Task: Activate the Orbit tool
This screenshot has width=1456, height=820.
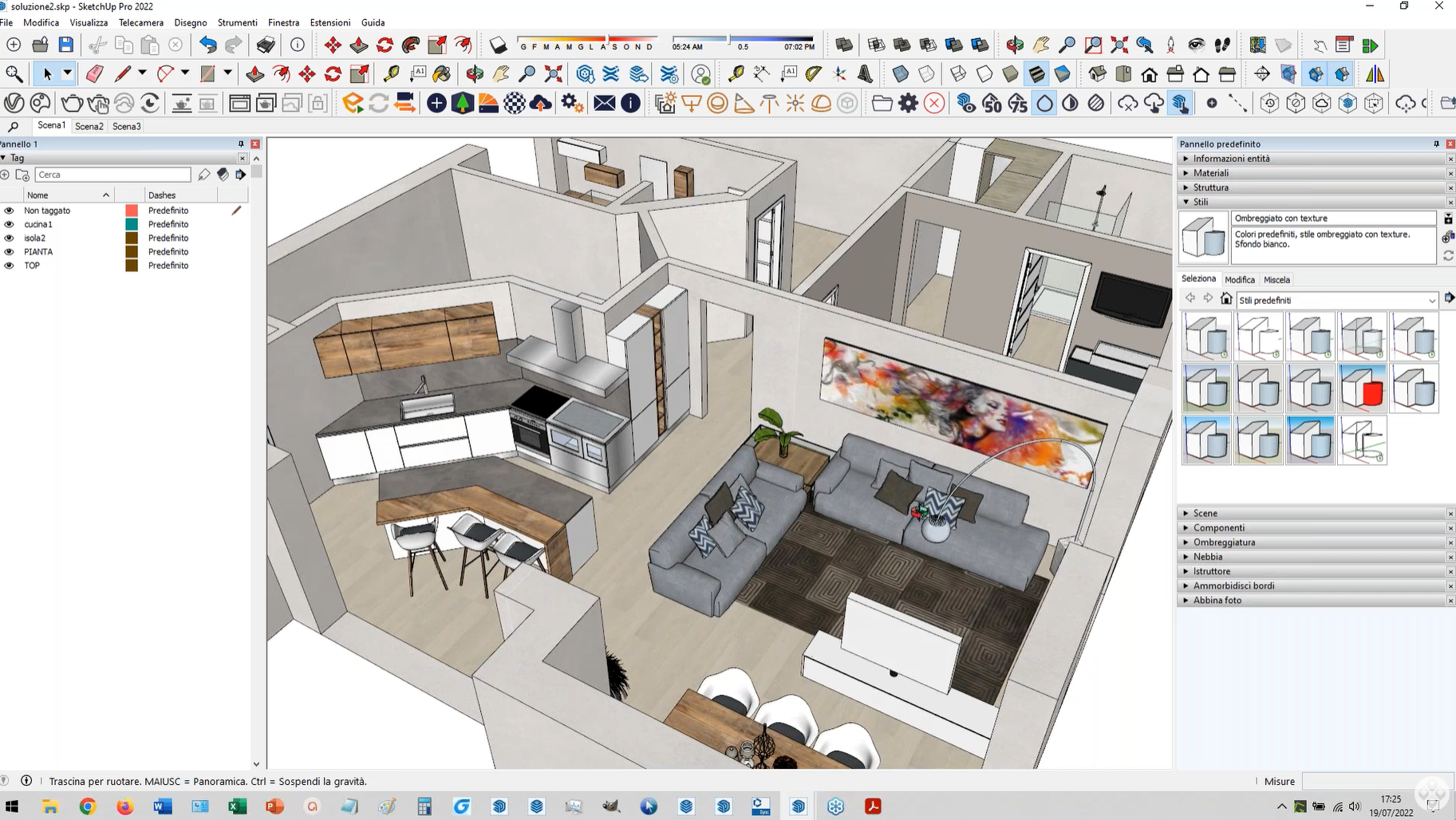Action: click(x=475, y=74)
